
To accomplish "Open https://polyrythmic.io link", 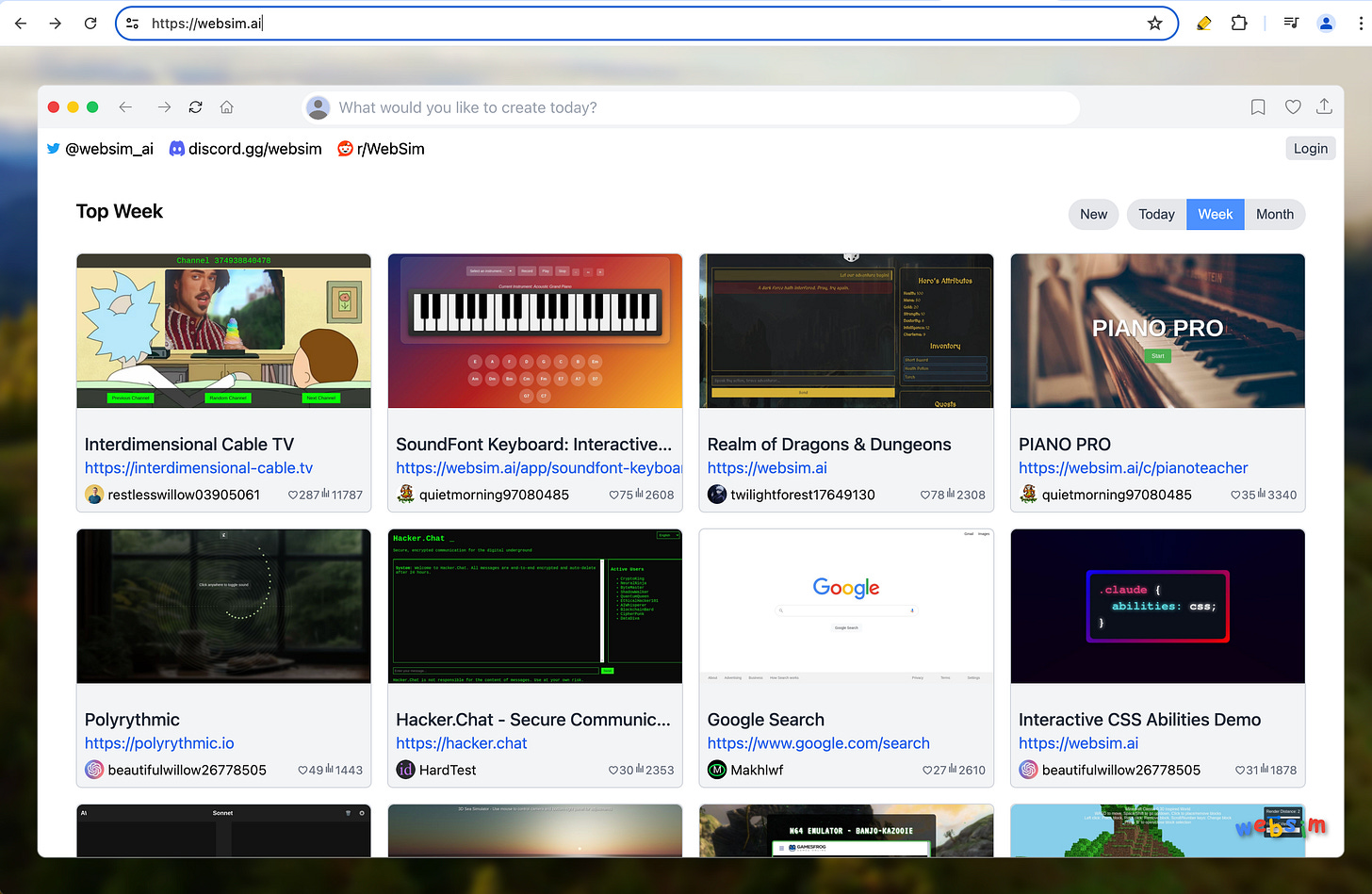I will 159,743.
